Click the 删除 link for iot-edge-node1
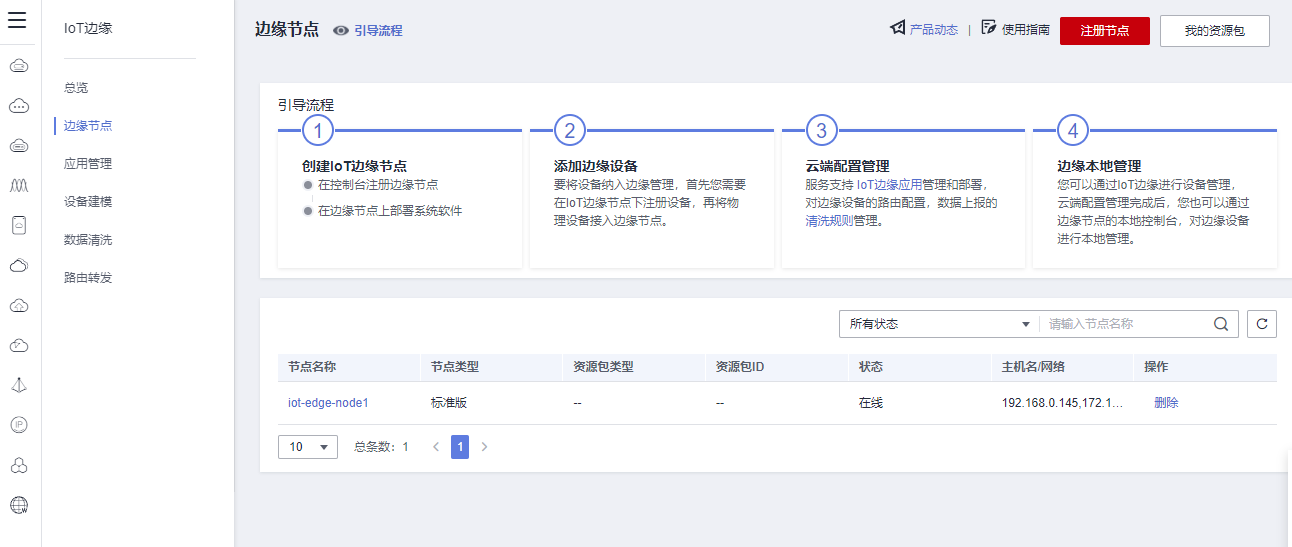 (x=1166, y=403)
